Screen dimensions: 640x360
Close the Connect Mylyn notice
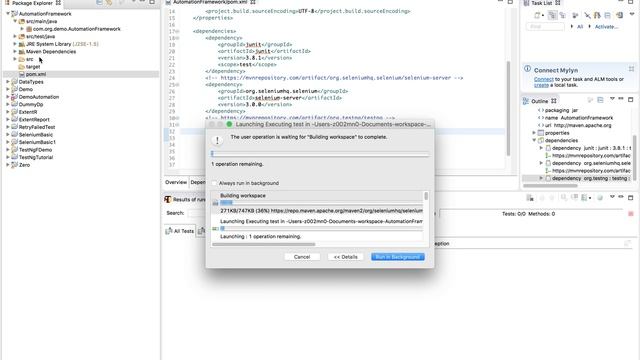(631, 69)
